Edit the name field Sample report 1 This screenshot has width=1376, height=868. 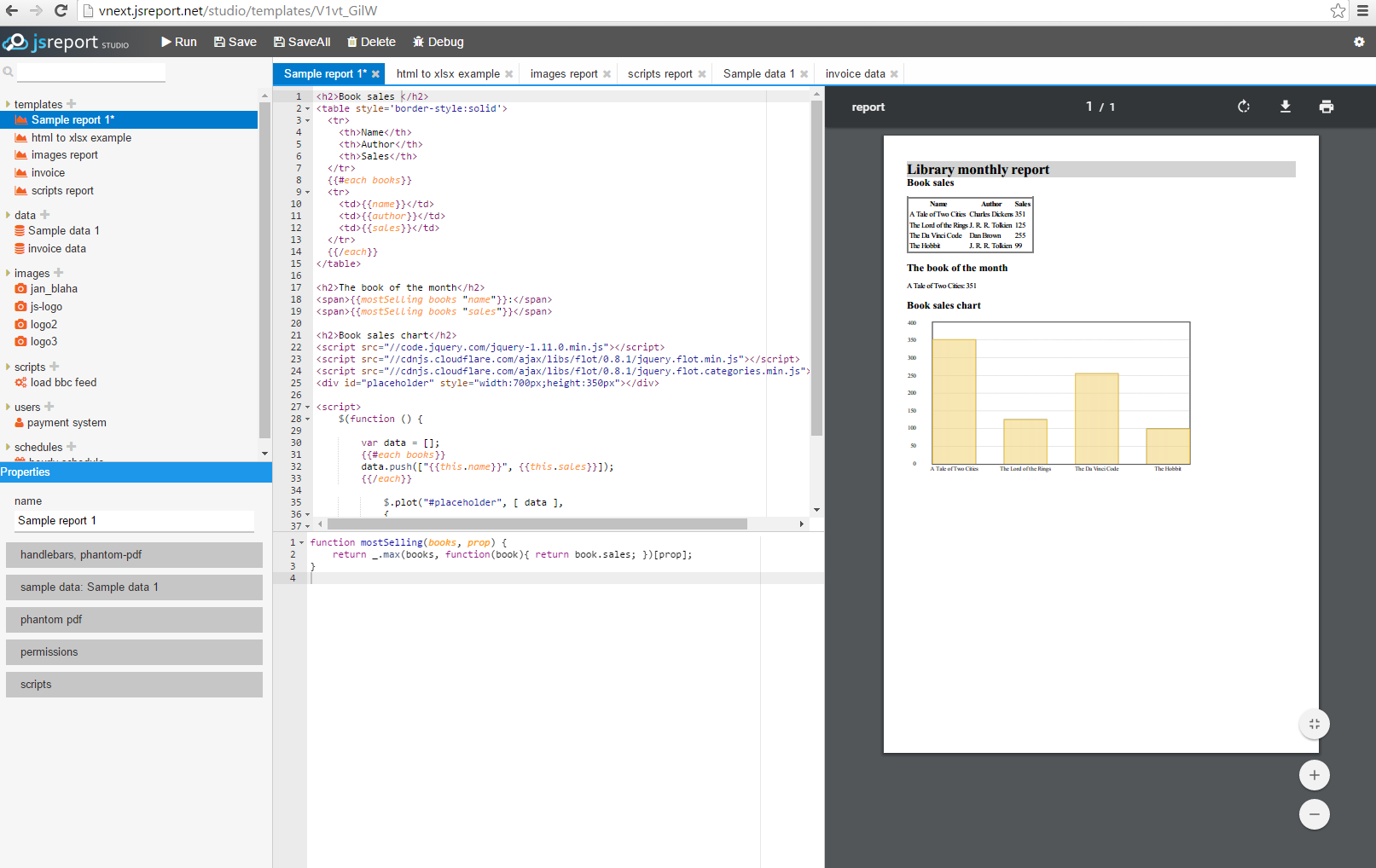click(134, 521)
